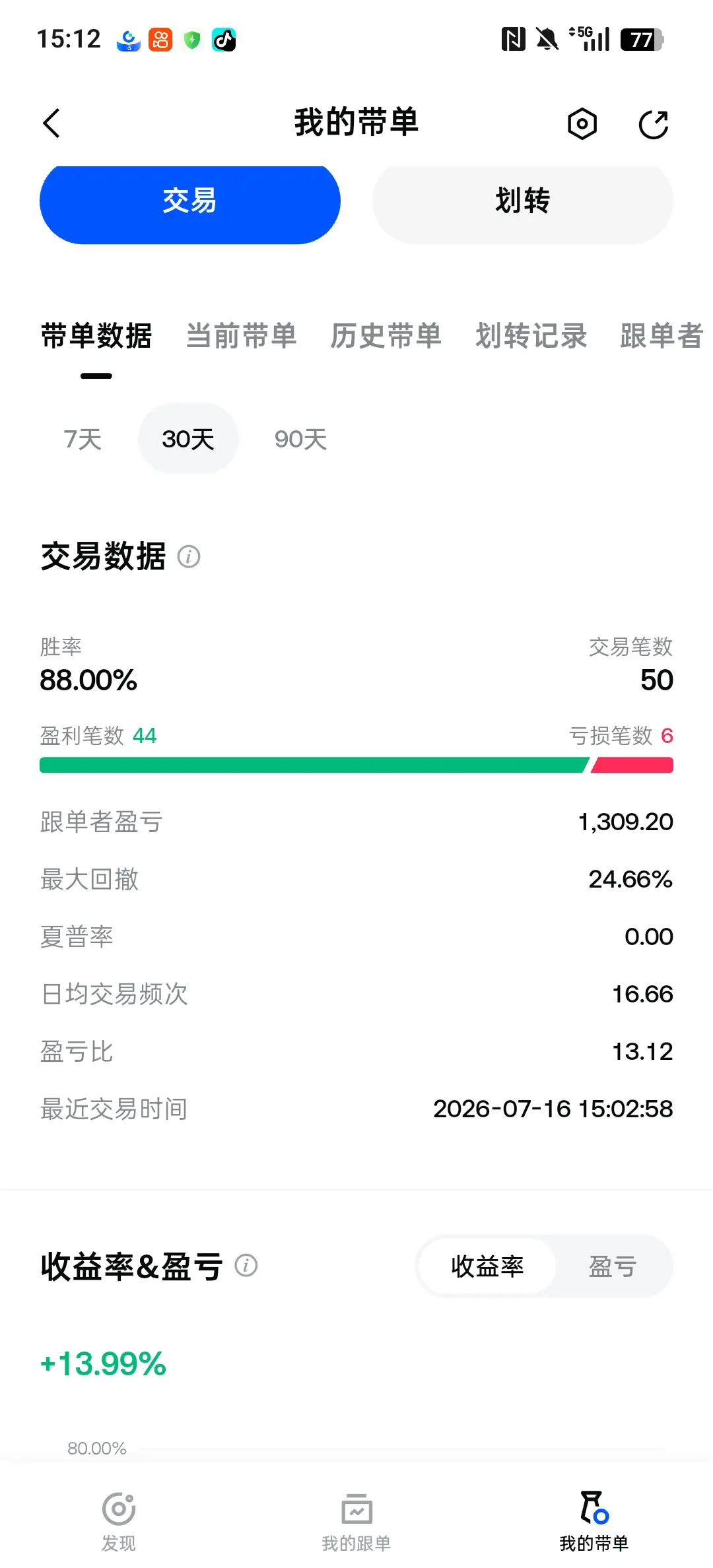Switch chart to 收益率 view
Screen dimensions: 713x1568
click(487, 1266)
